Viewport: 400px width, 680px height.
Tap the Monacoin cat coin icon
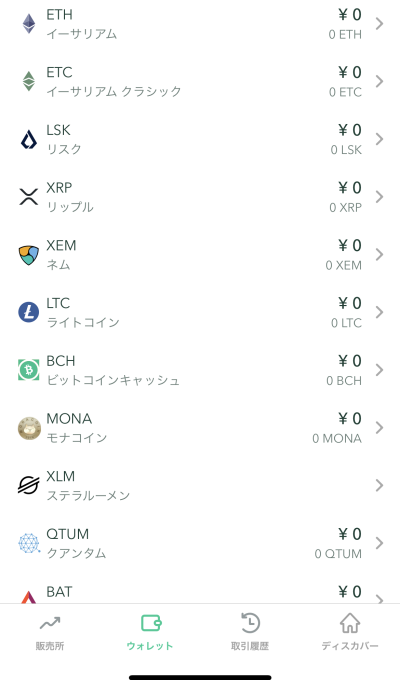pyautogui.click(x=29, y=428)
